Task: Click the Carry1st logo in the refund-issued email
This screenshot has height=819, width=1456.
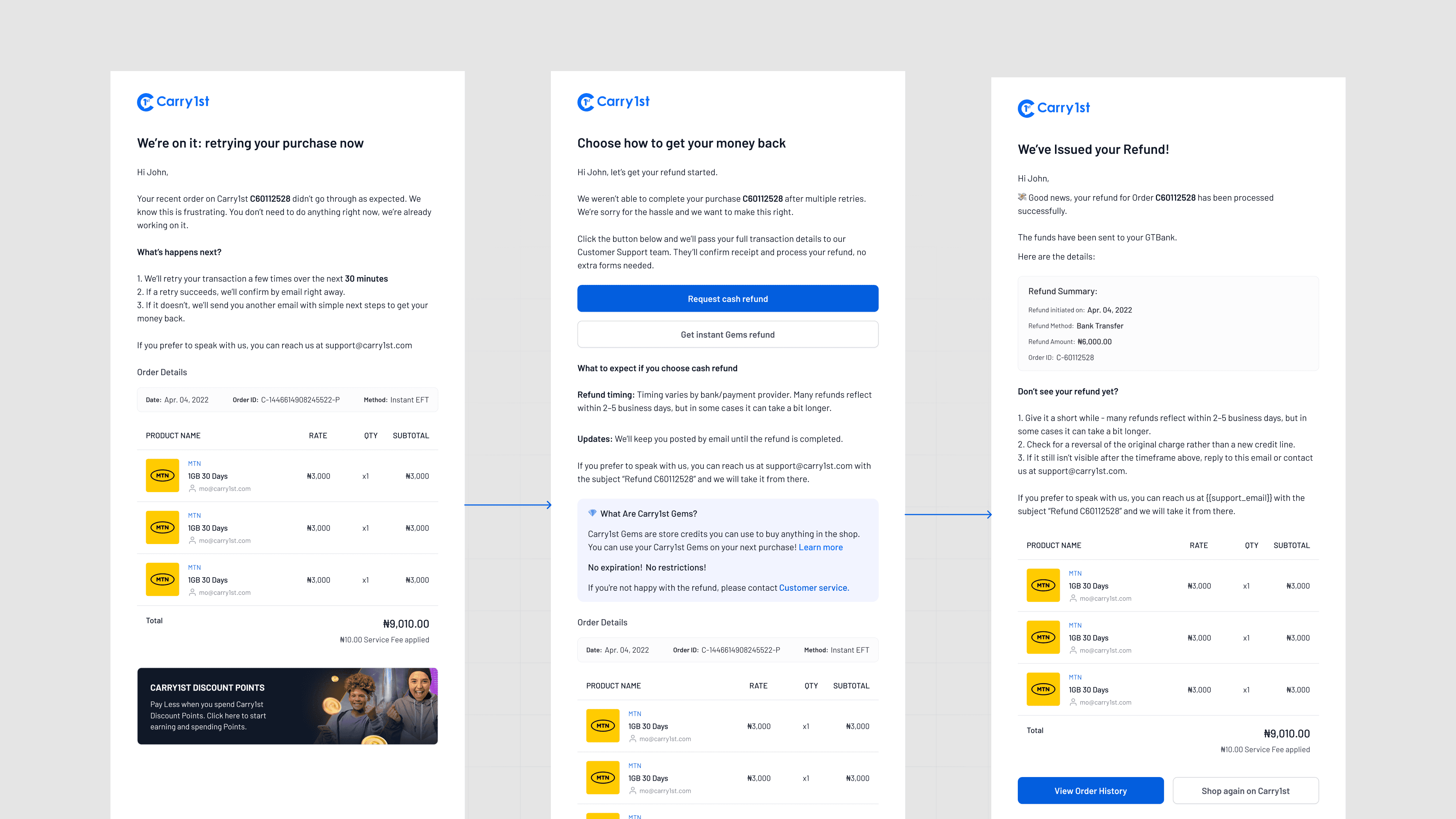Action: (1054, 108)
